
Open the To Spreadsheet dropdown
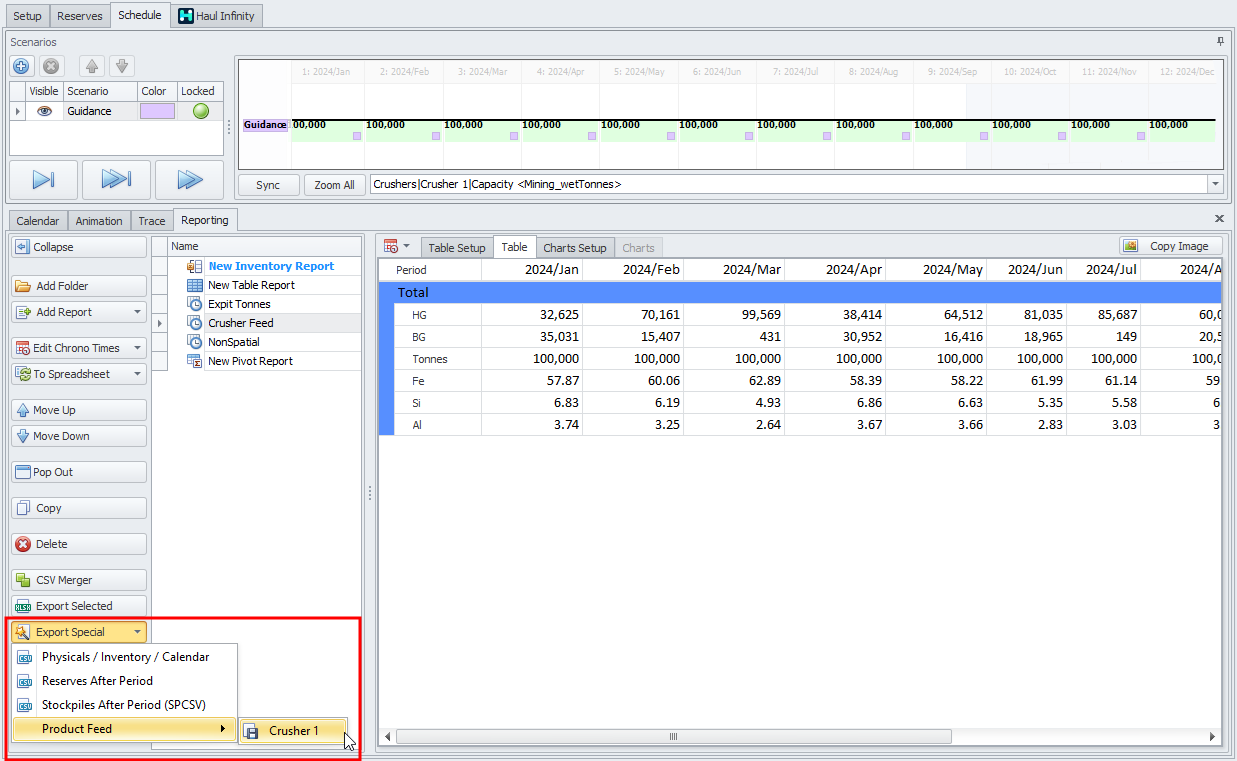coord(137,374)
